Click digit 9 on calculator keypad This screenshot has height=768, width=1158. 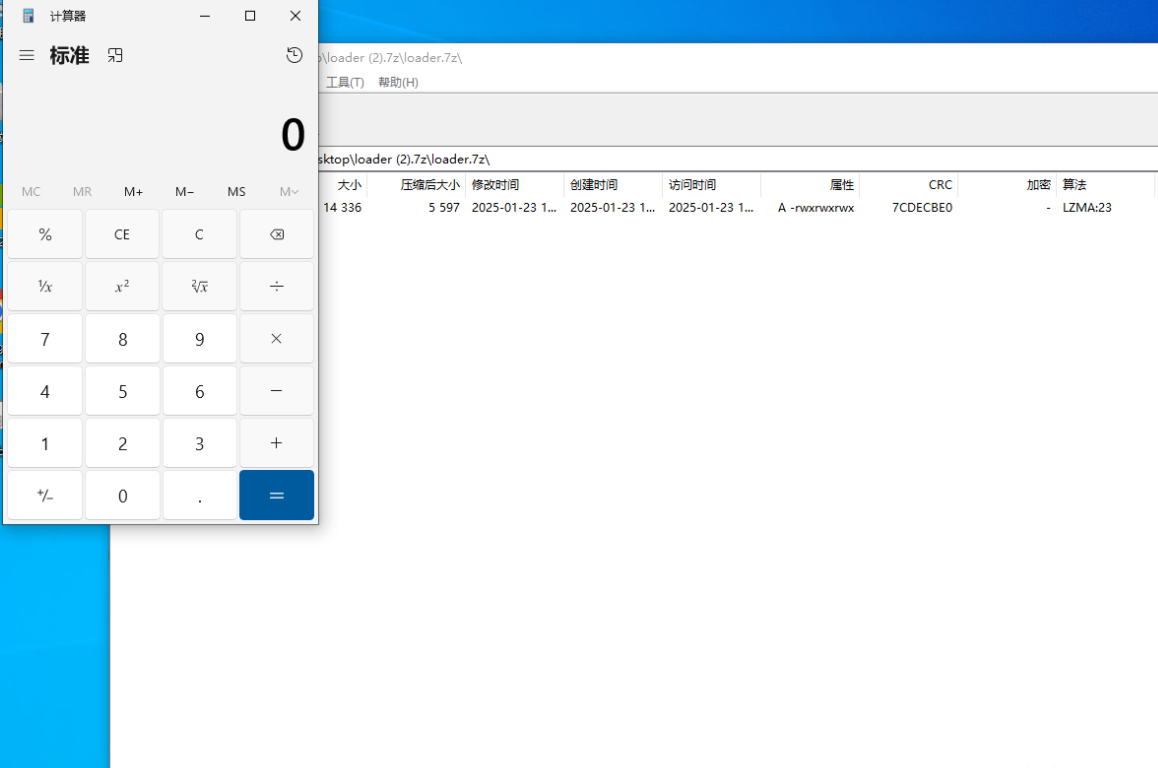coord(199,339)
